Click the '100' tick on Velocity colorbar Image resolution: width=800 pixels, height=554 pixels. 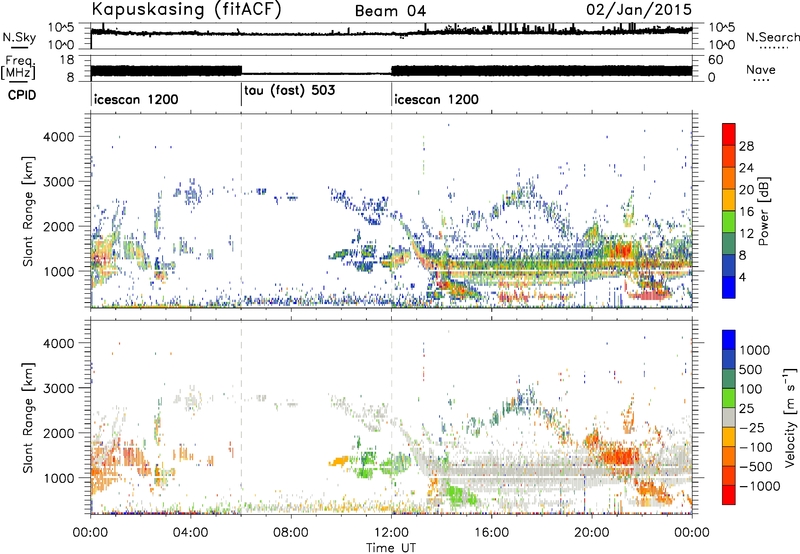751,389
